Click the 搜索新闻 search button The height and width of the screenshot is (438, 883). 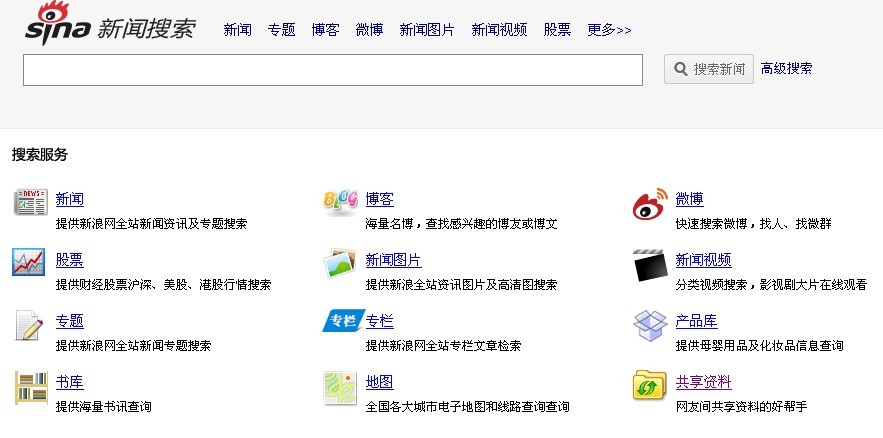click(708, 69)
